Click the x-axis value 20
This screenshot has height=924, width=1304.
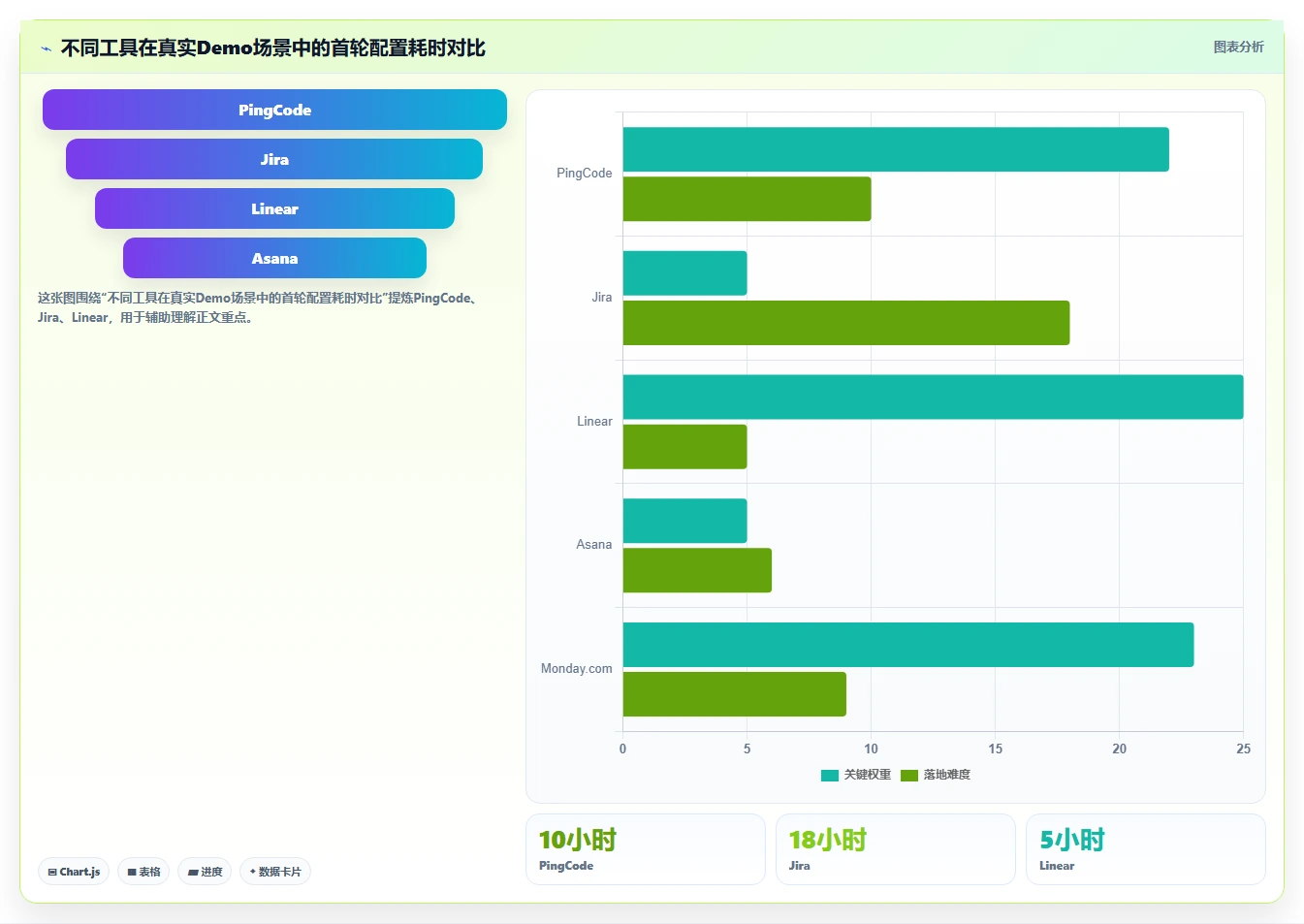point(1119,749)
